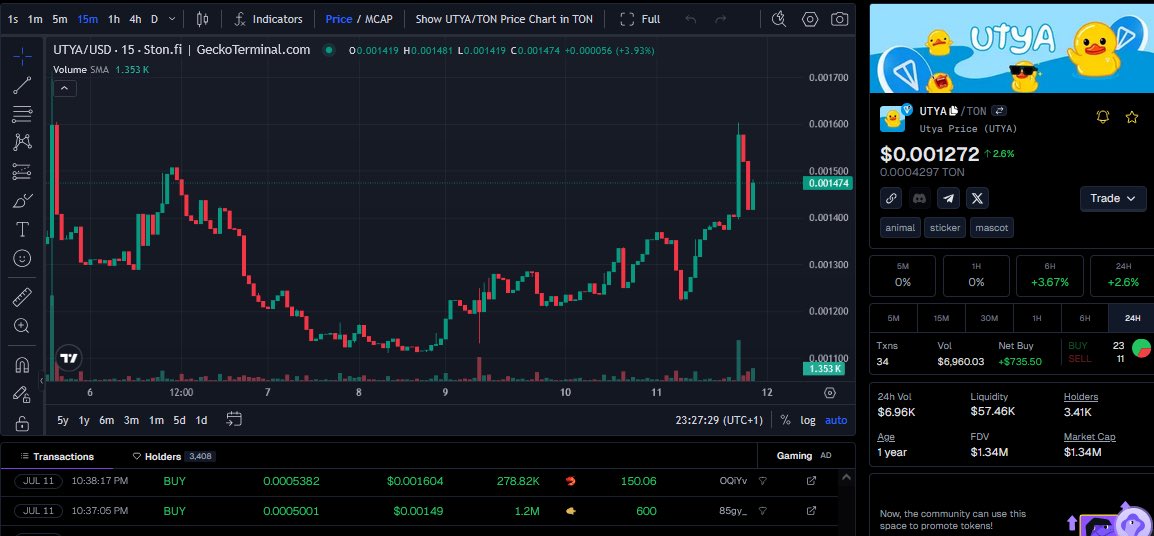Viewport: 1154px width, 536px height.
Task: Open the candlestick chart style menu
Action: pyautogui.click(x=202, y=19)
